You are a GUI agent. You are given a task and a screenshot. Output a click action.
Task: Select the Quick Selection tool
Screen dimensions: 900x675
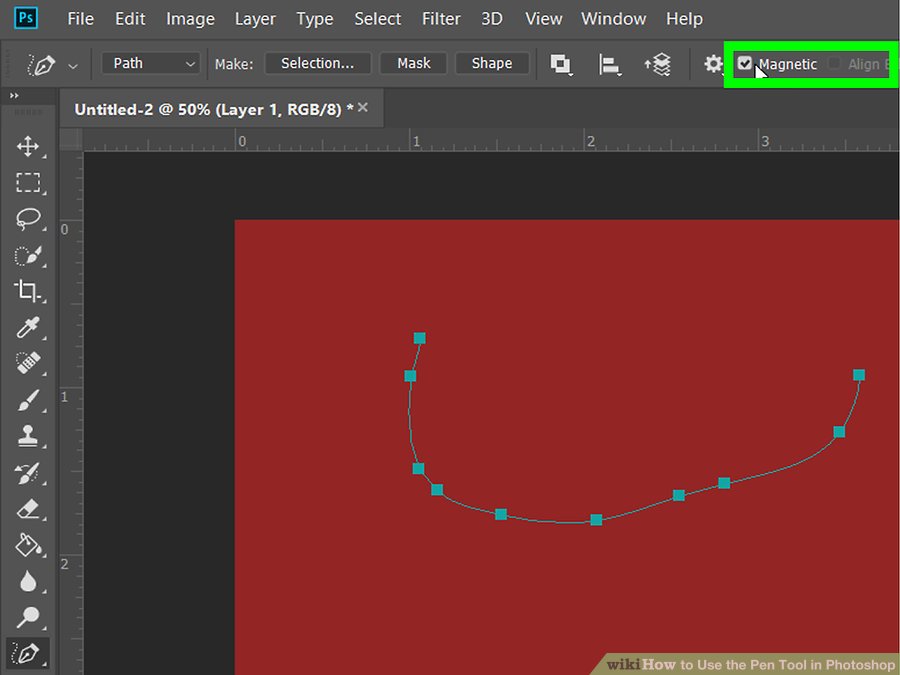click(28, 255)
